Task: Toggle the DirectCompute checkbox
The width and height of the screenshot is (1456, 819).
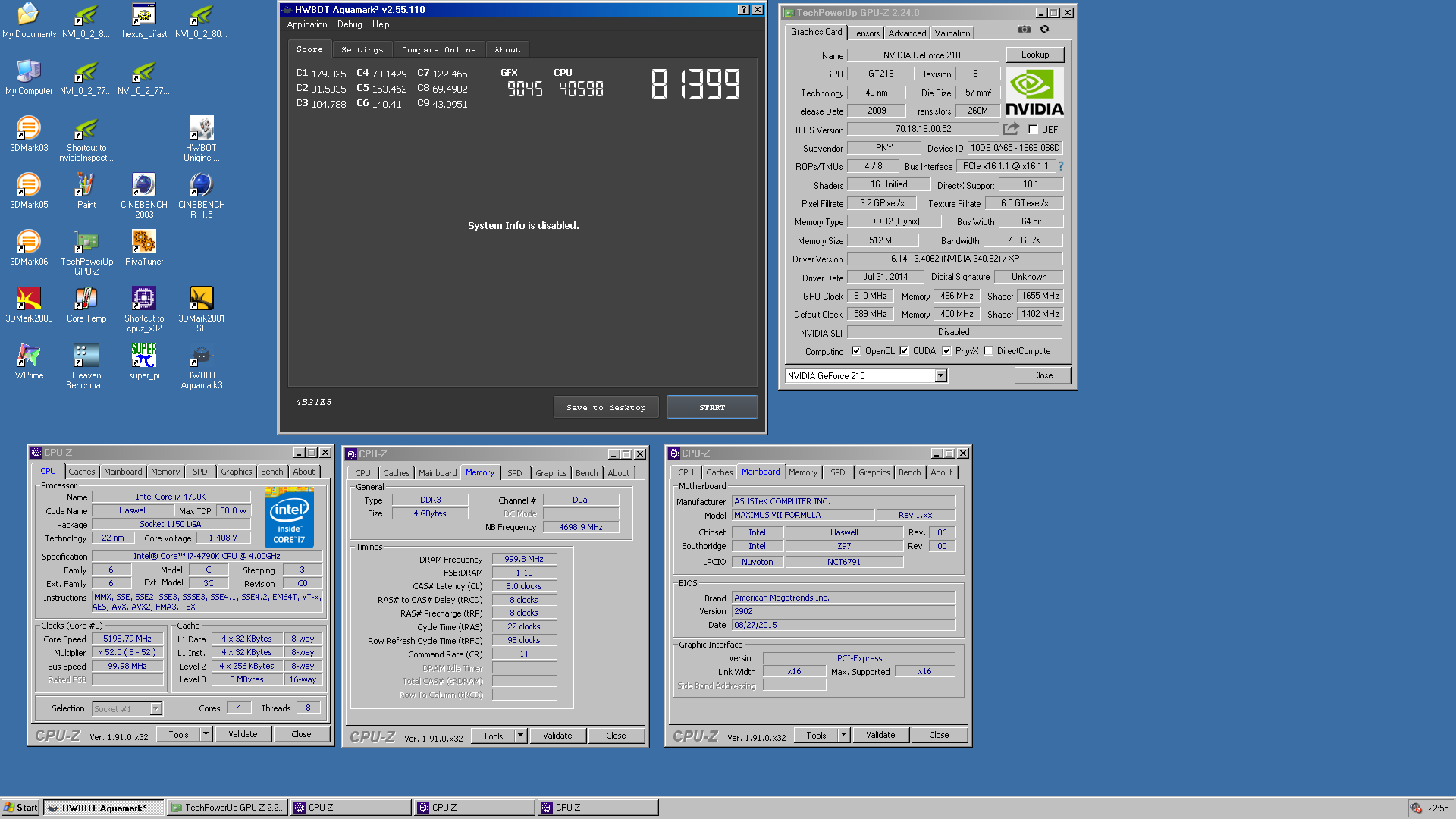Action: [988, 351]
